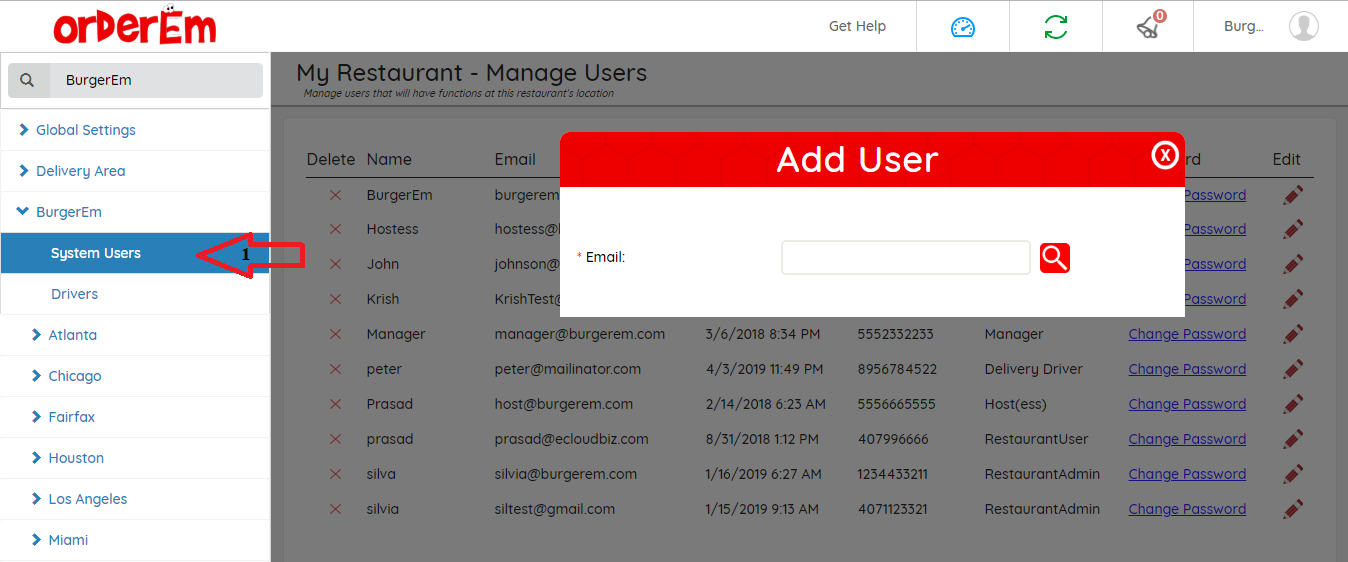Click the BurgerEm sidebar search box
This screenshot has width=1348, height=562.
point(155,80)
